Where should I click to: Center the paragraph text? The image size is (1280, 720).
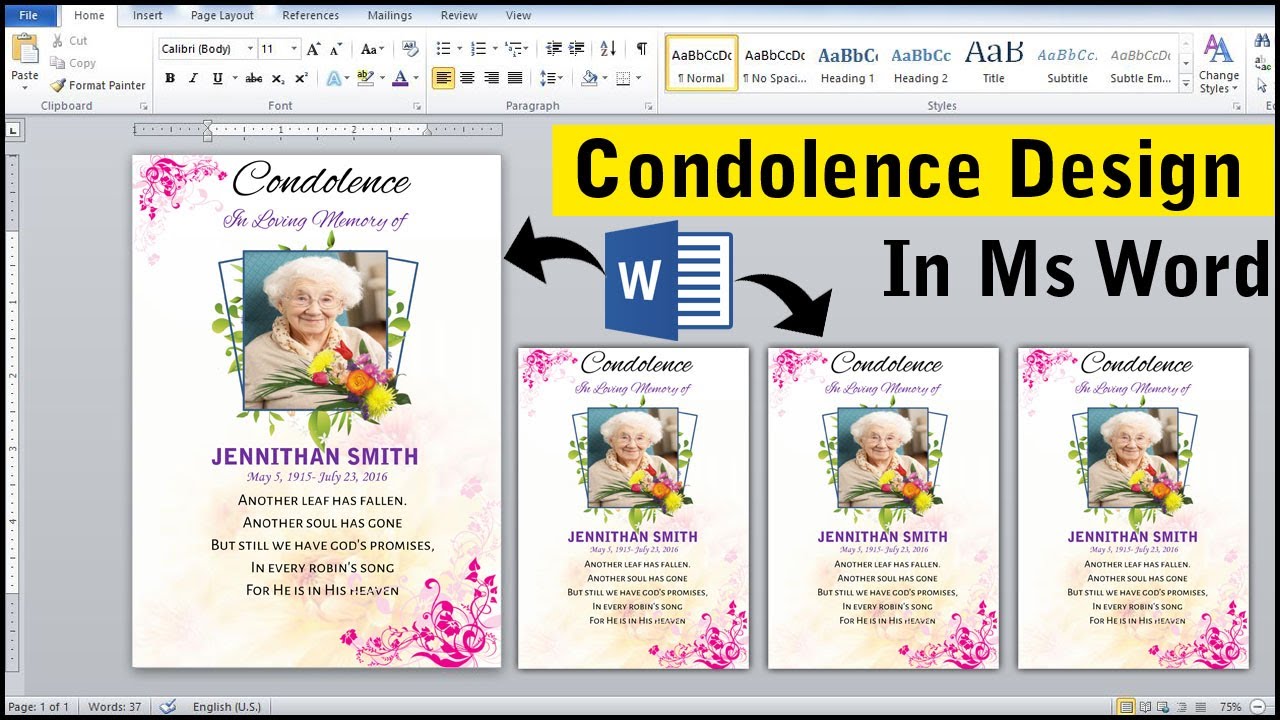pos(467,78)
